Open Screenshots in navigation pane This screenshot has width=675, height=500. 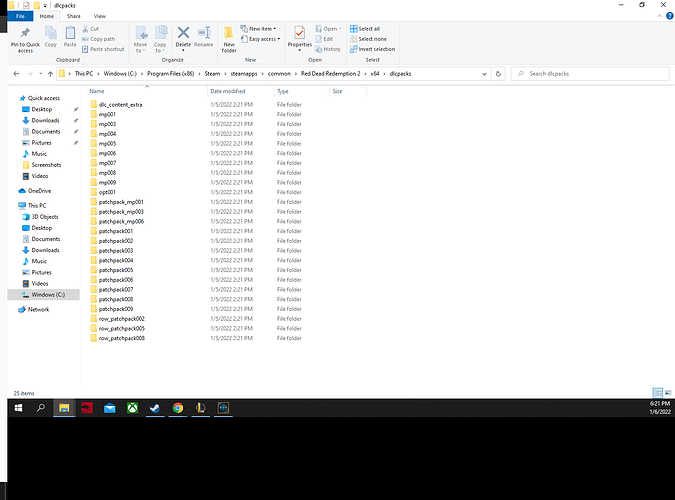46,165
